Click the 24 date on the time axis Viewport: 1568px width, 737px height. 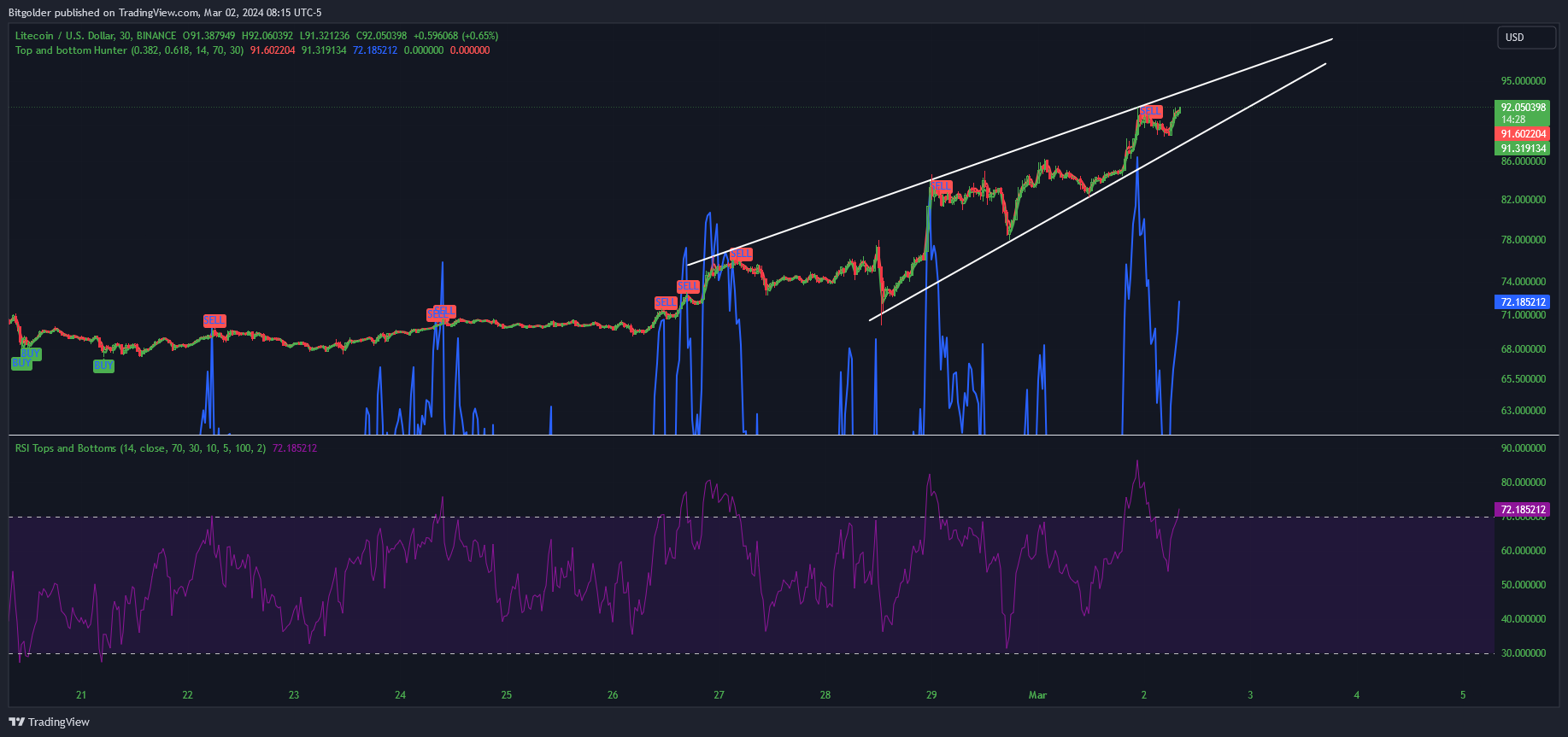click(400, 695)
